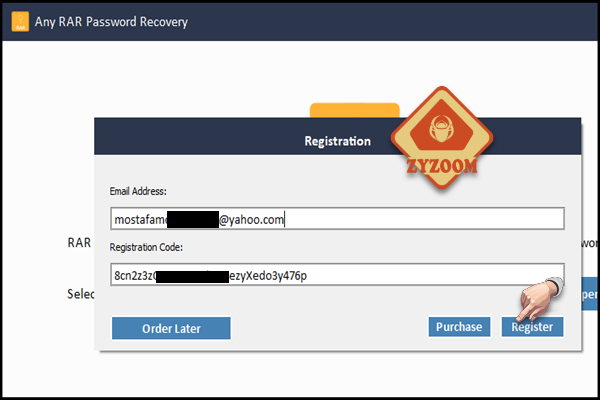The image size is (600, 400).
Task: Click the Order Later button
Action: 171,328
